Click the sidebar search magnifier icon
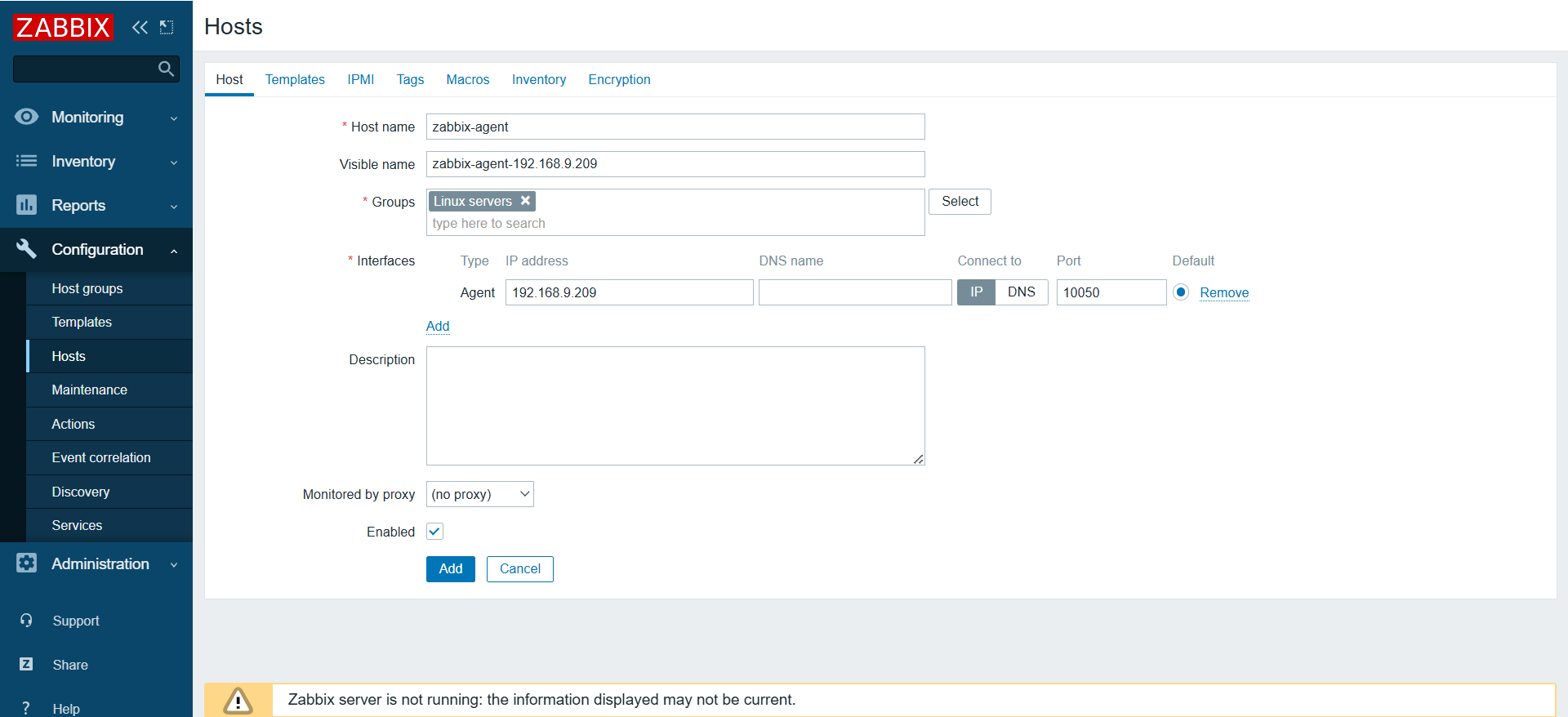The image size is (1568, 717). click(x=166, y=69)
